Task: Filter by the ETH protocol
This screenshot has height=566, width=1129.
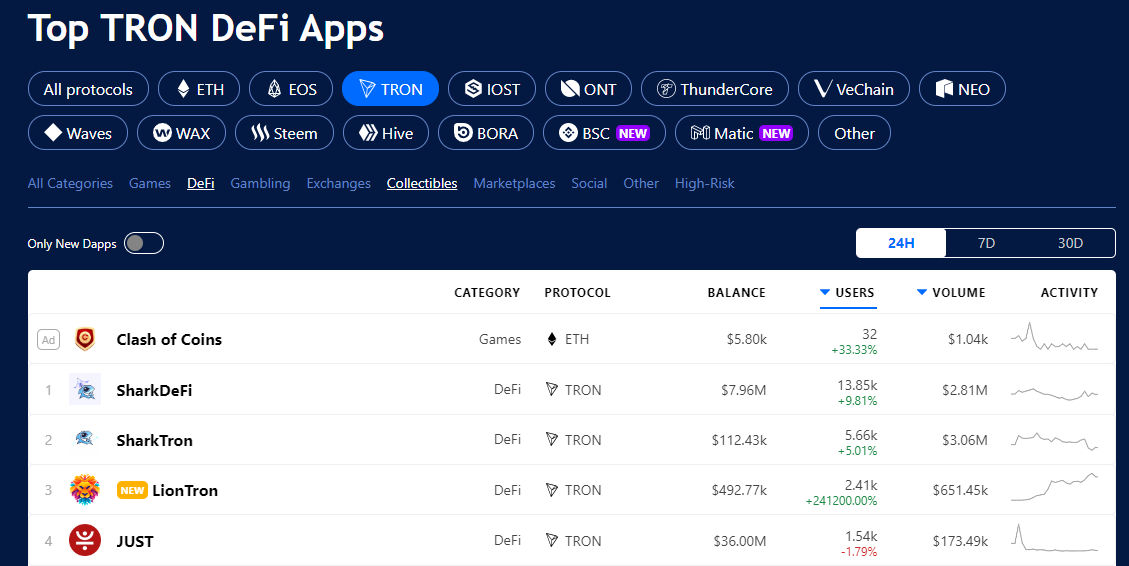Action: 199,89
